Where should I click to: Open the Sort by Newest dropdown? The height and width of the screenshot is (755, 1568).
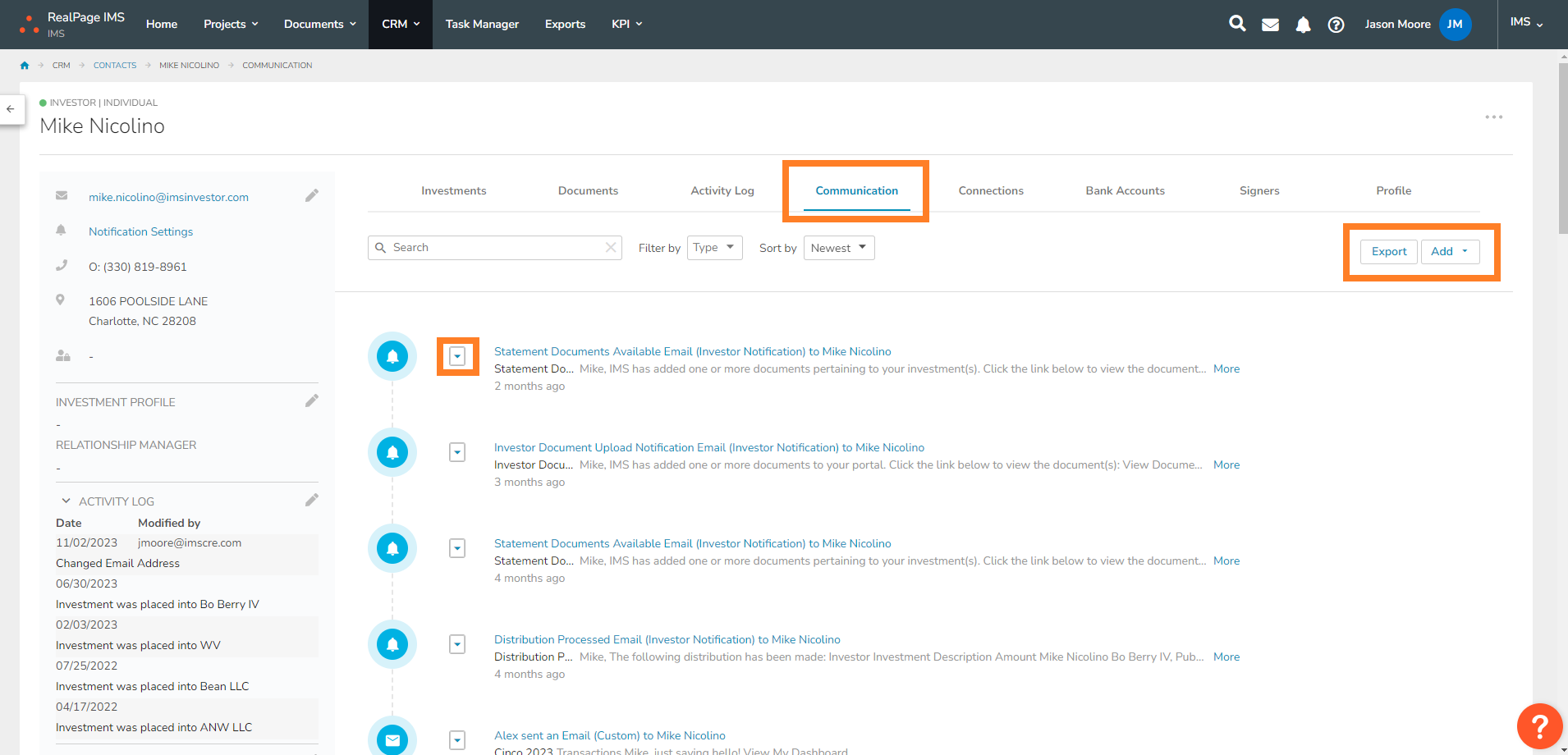pyautogui.click(x=839, y=248)
